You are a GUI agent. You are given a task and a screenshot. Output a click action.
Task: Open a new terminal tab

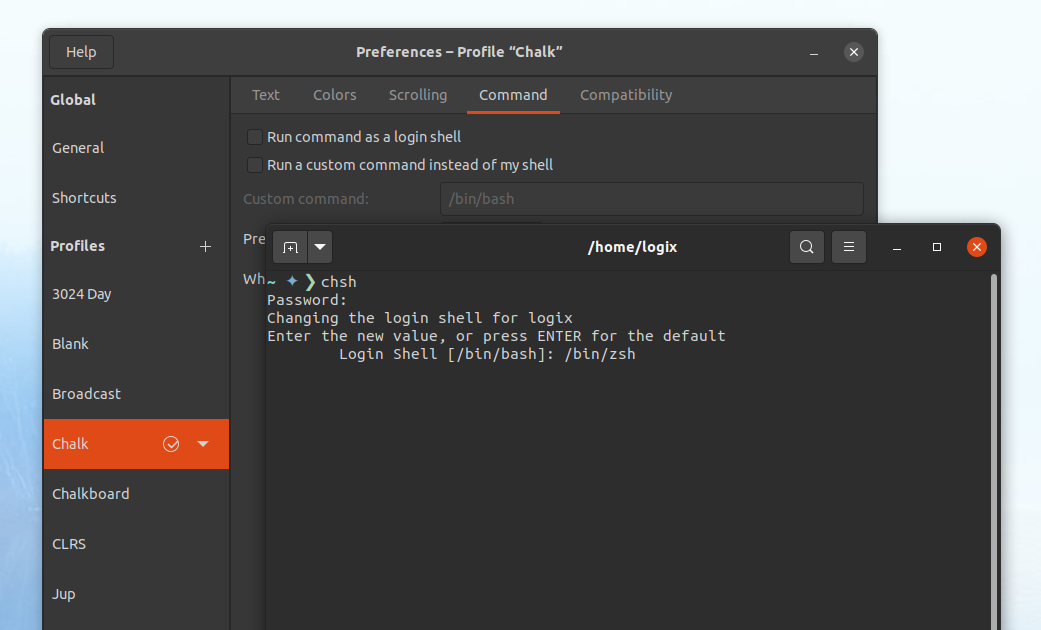pyautogui.click(x=290, y=247)
